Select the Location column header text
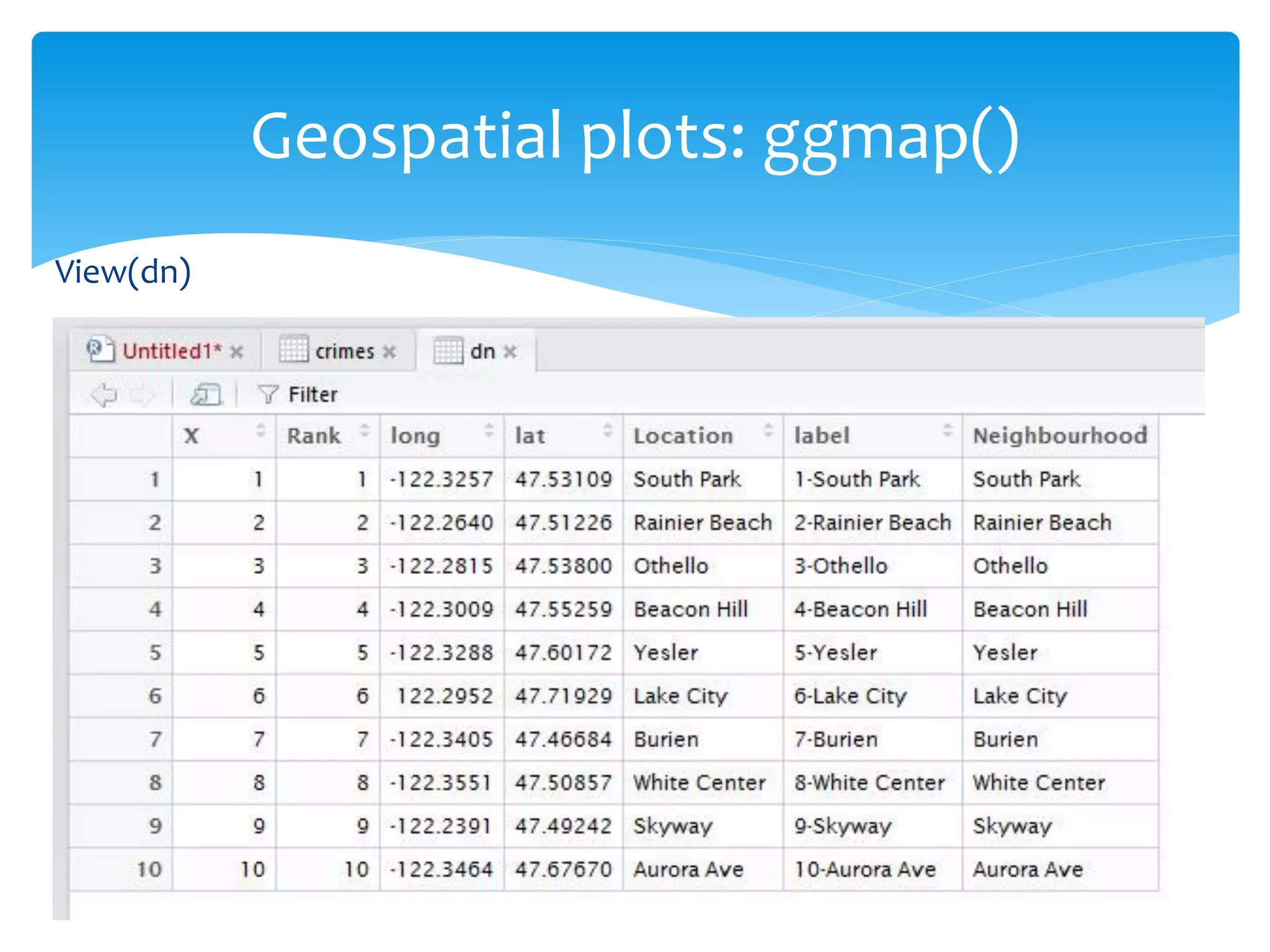 tap(683, 436)
